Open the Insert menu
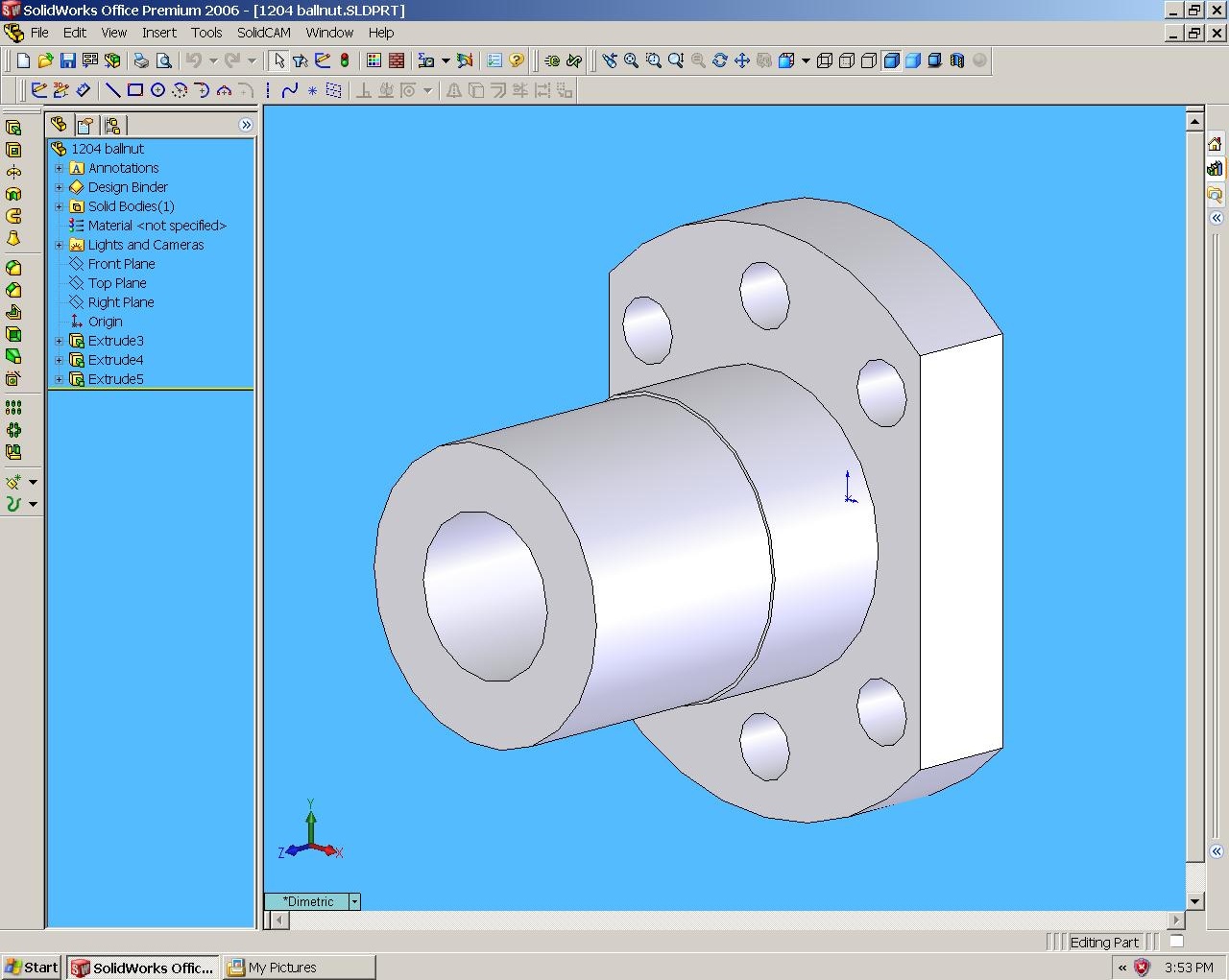This screenshot has height=980, width=1229. coord(158,33)
